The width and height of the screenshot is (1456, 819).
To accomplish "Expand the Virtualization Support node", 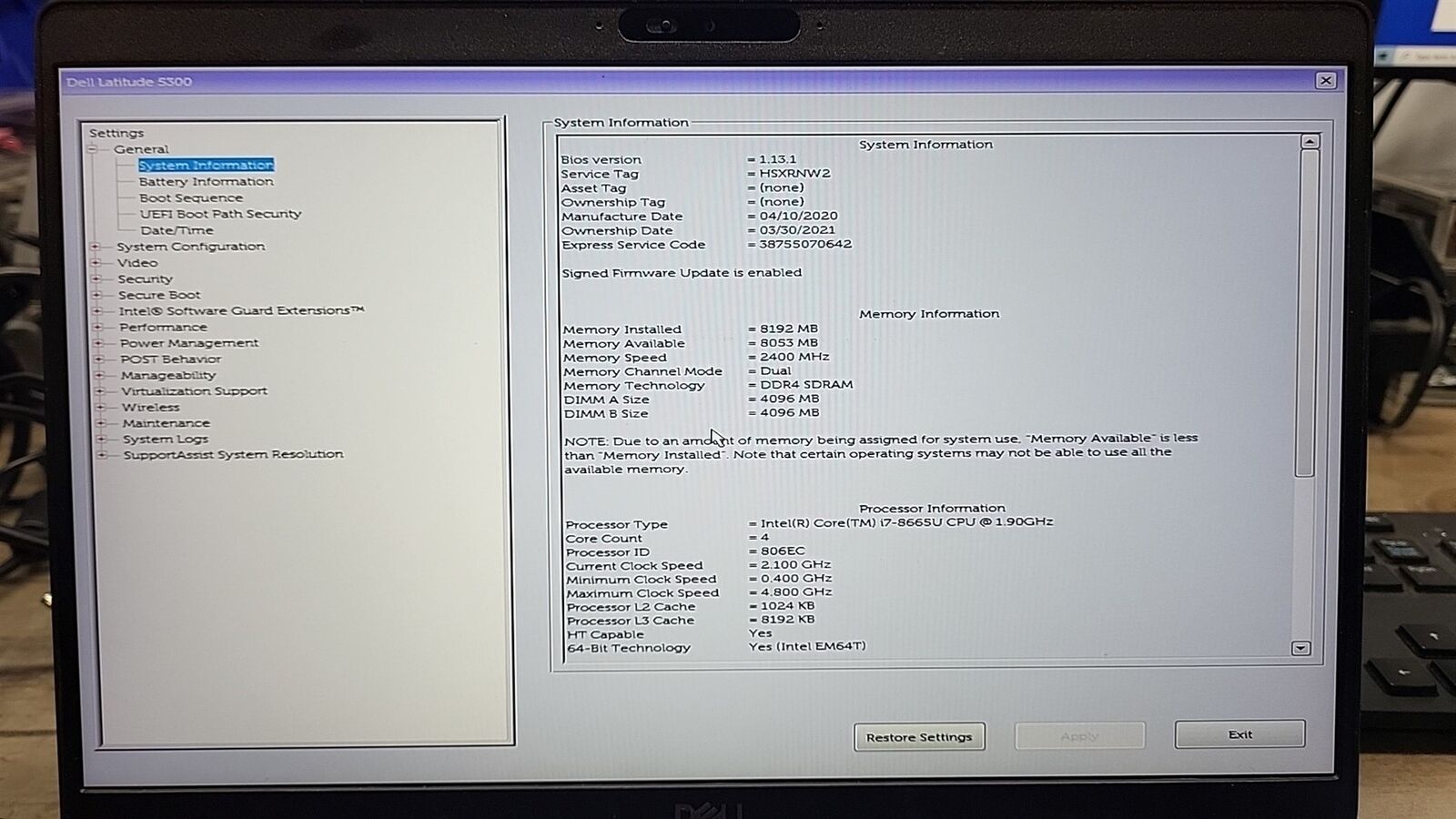I will tap(100, 391).
